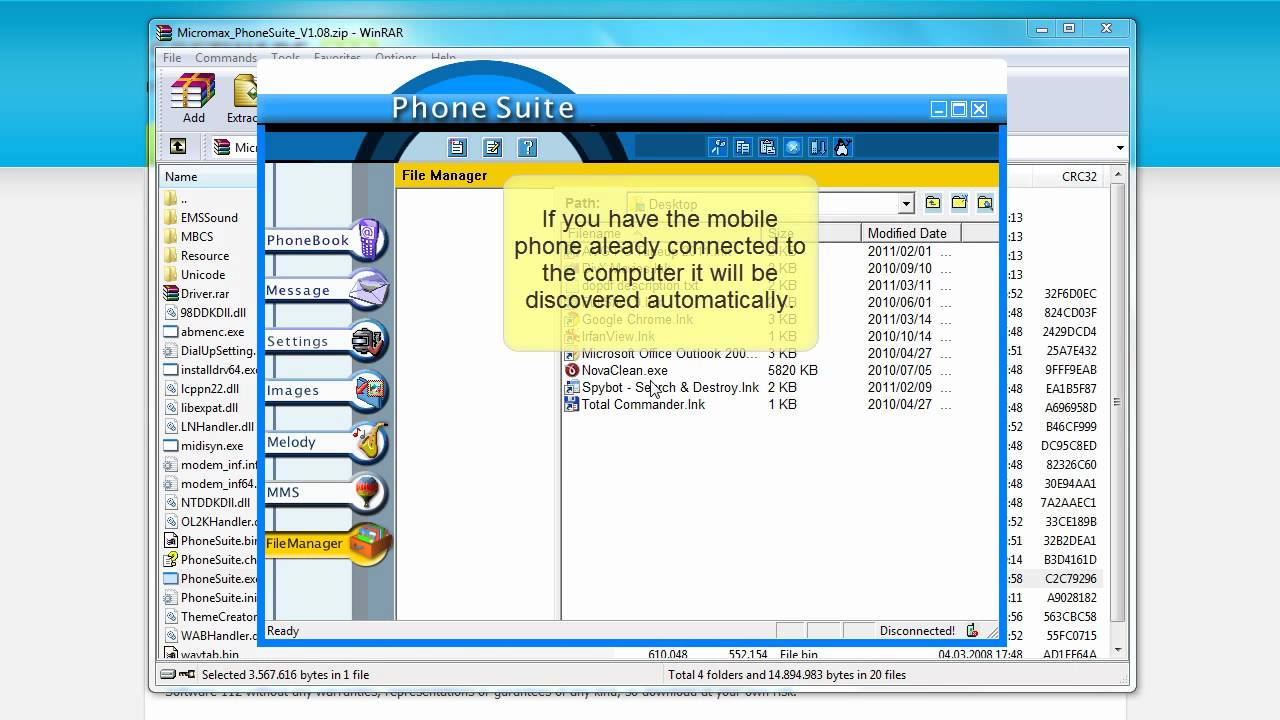Click the penguin toolbar icon

pos(842,147)
